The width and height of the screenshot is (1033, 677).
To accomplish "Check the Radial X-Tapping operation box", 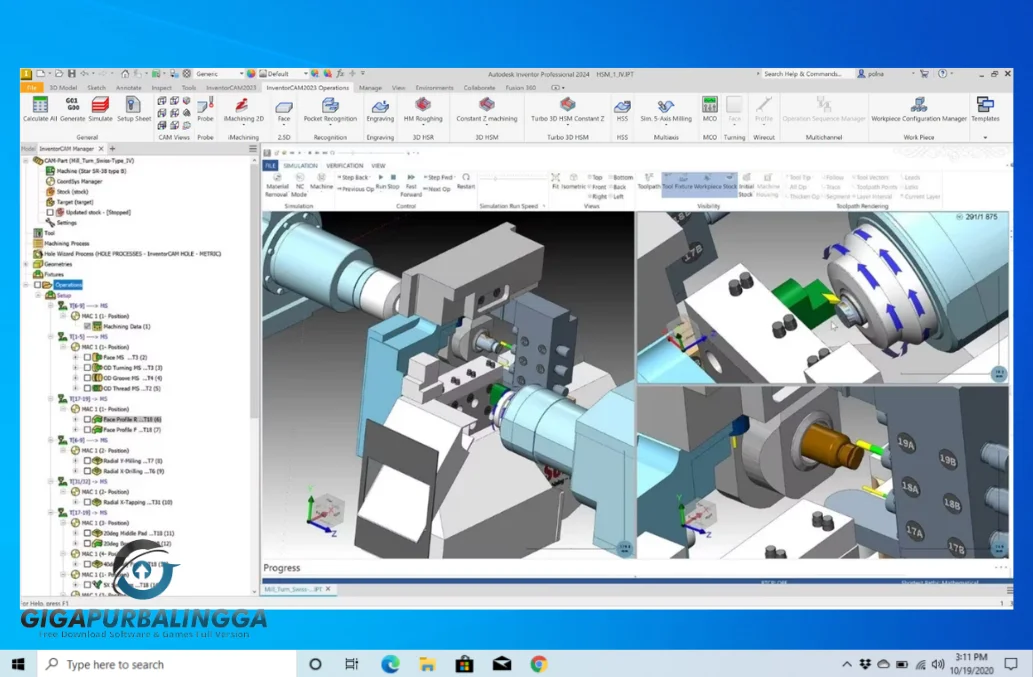I will point(87,502).
